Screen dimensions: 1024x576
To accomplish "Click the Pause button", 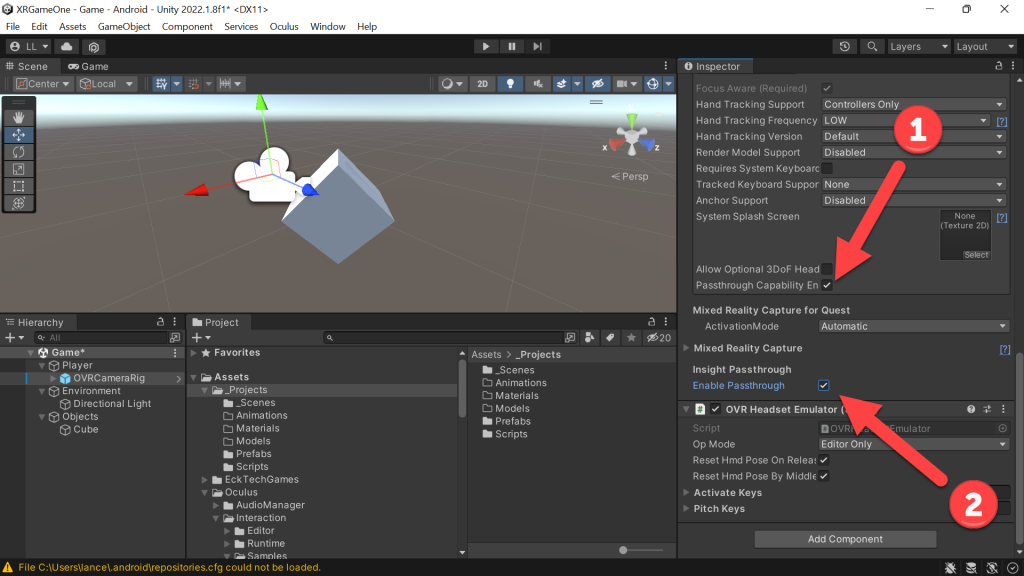I will pos(511,46).
